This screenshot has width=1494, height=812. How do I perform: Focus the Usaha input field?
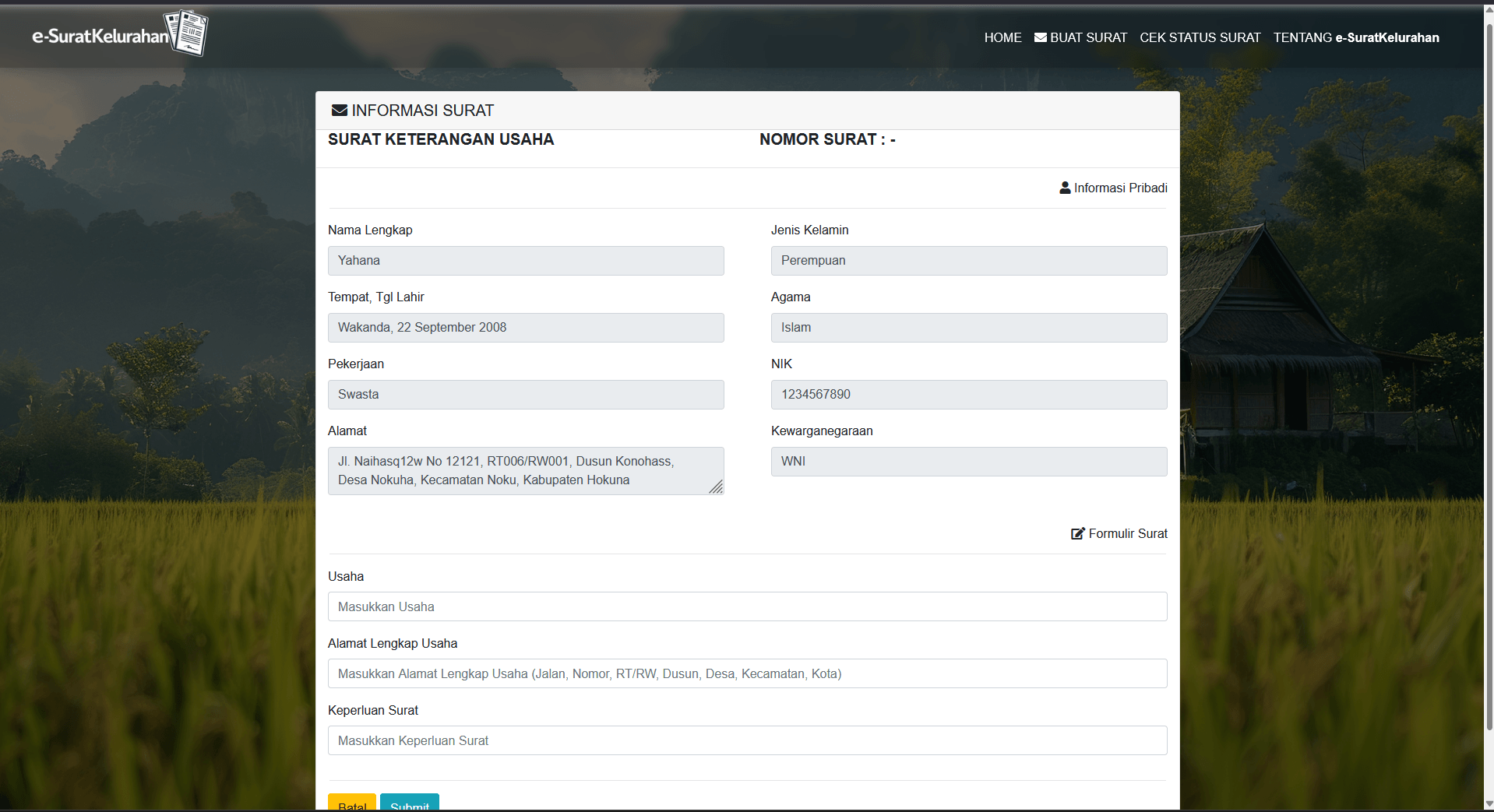(747, 606)
